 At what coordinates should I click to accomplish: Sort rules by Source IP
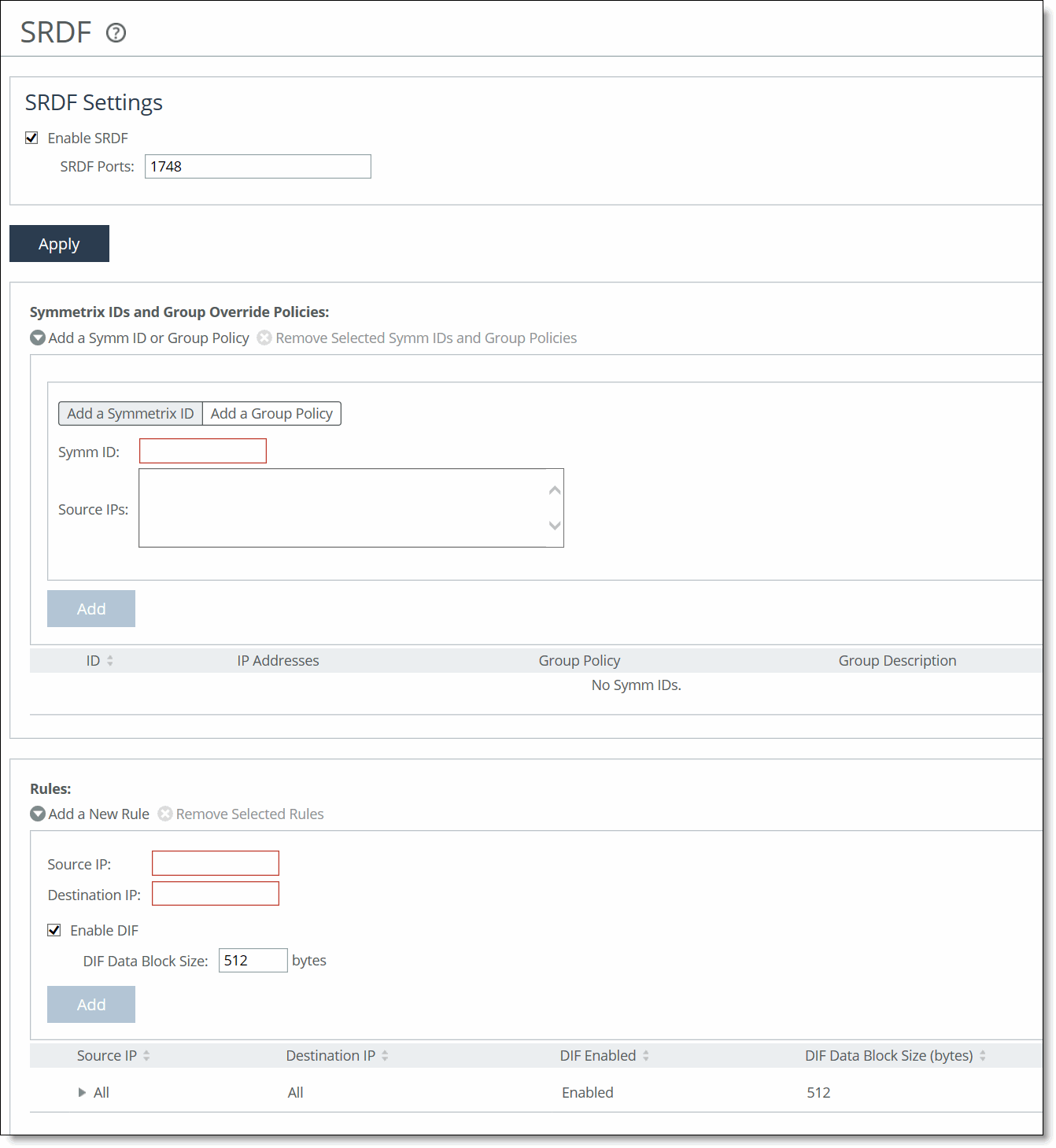click(113, 1056)
